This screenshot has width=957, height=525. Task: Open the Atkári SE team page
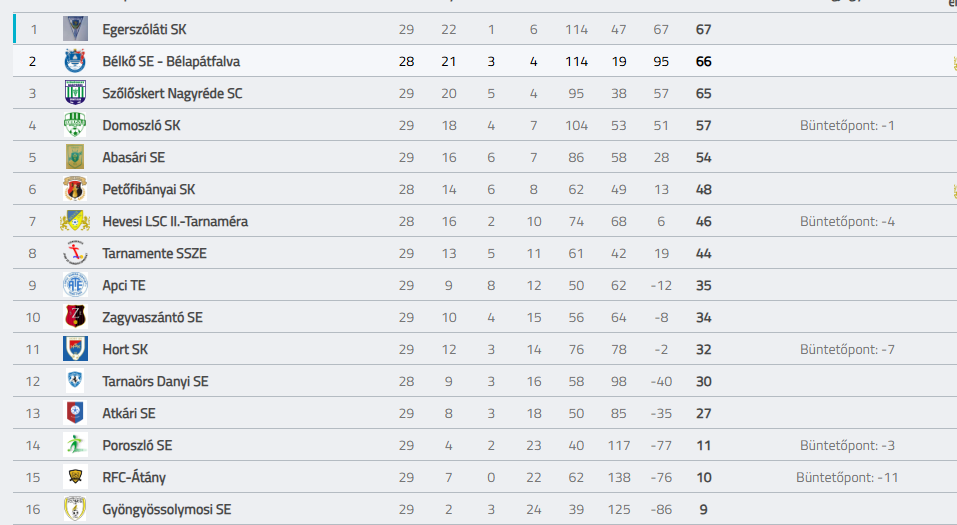click(129, 413)
